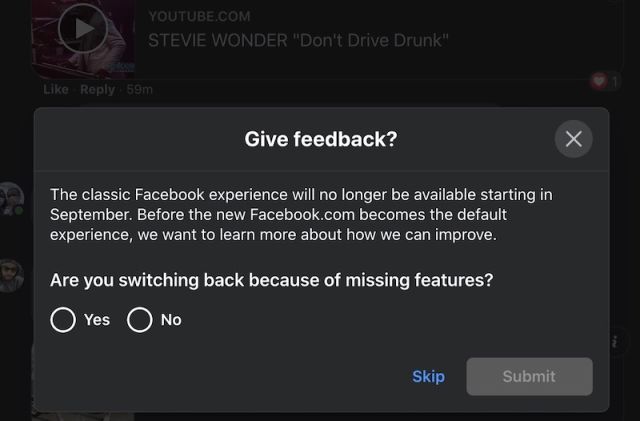This screenshot has width=640, height=421.
Task: Select the No radio button
Action: tap(140, 320)
